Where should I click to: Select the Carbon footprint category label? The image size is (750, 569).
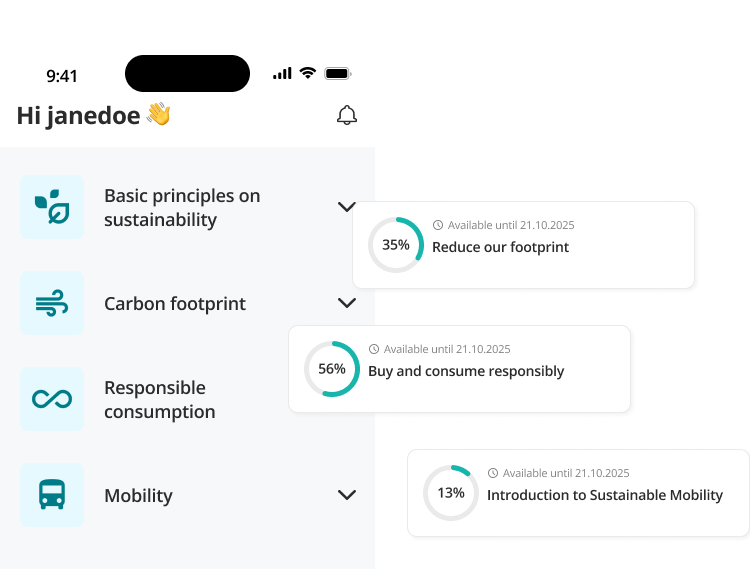(175, 304)
